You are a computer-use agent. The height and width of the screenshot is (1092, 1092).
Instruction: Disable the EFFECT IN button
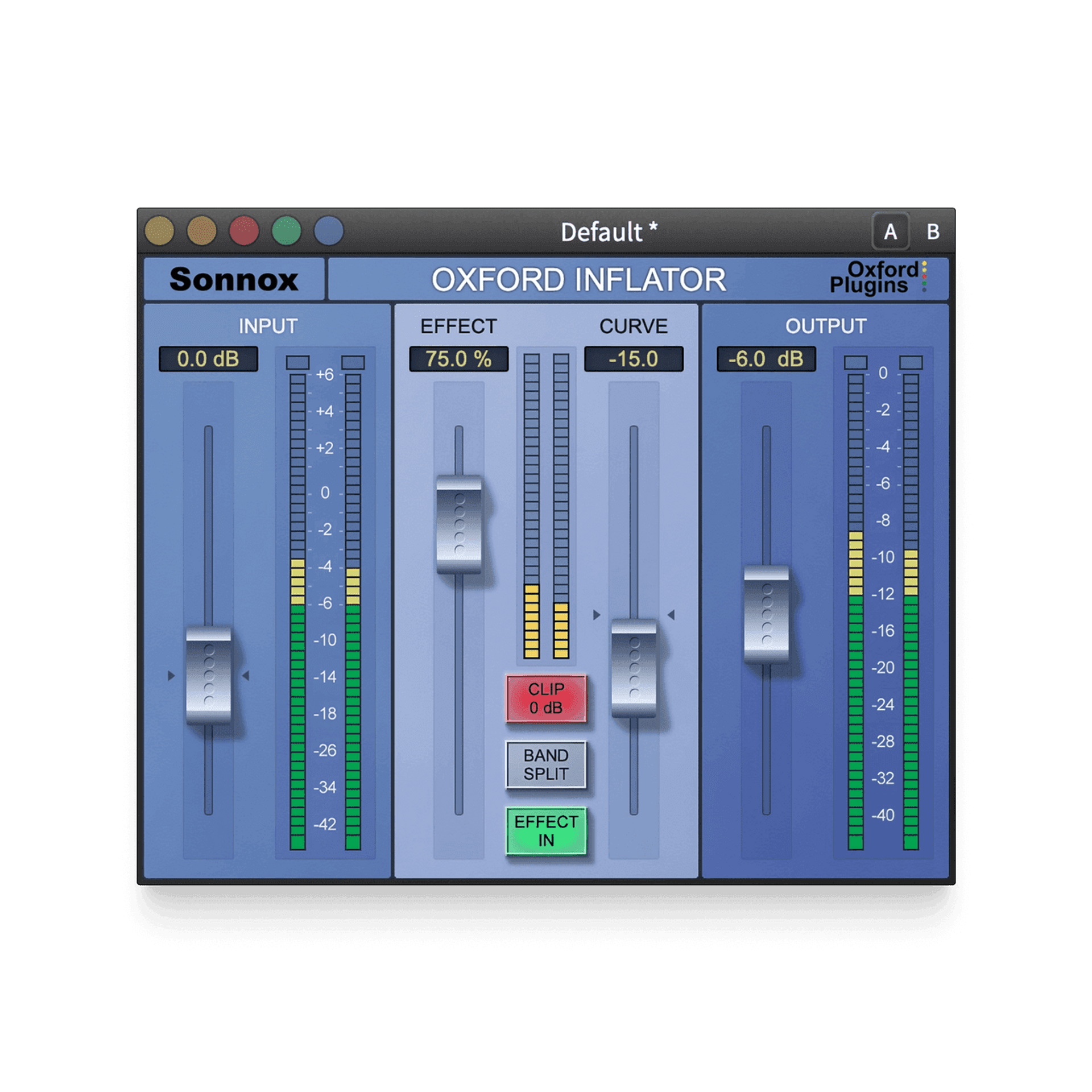pyautogui.click(x=546, y=831)
